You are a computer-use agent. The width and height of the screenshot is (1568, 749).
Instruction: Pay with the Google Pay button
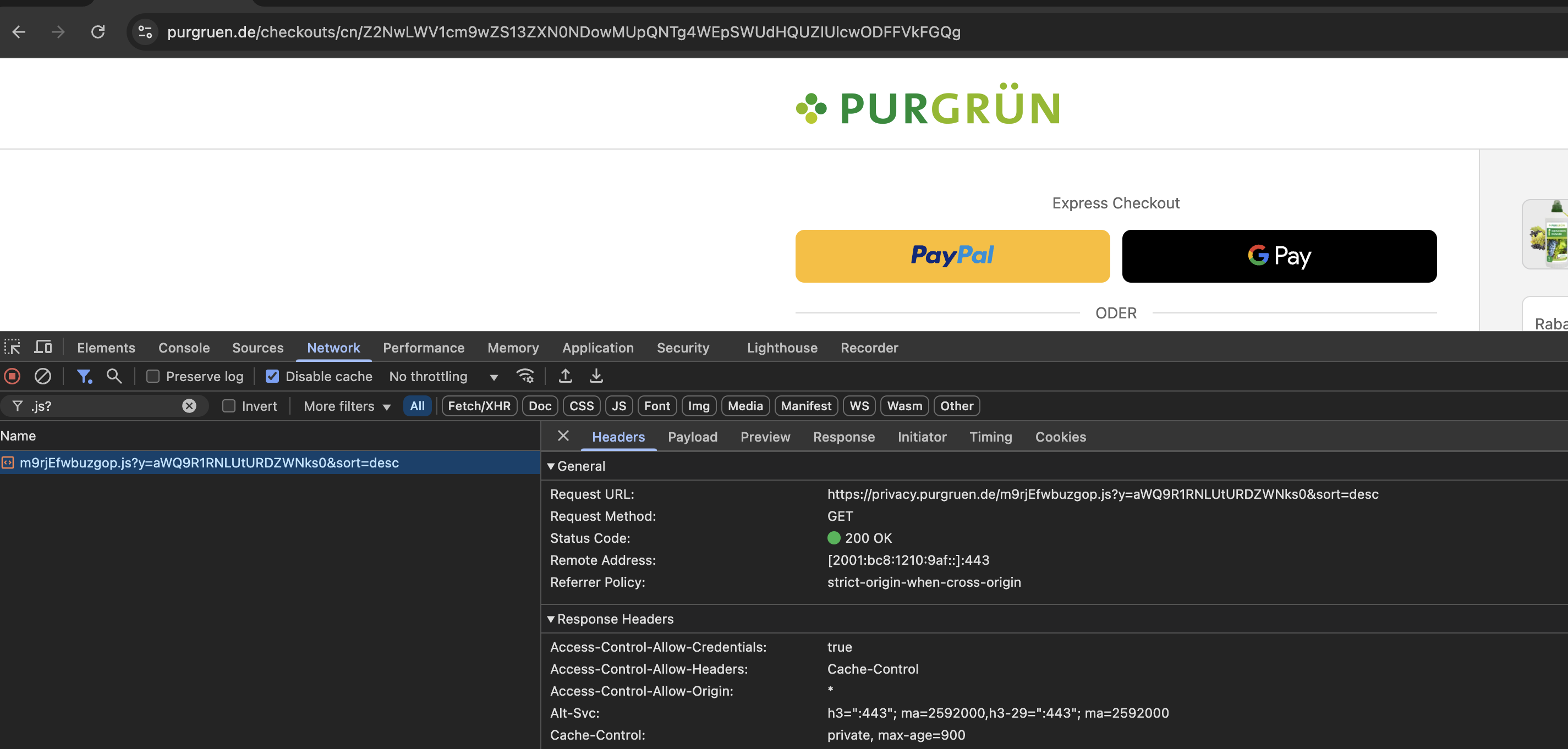pos(1280,256)
